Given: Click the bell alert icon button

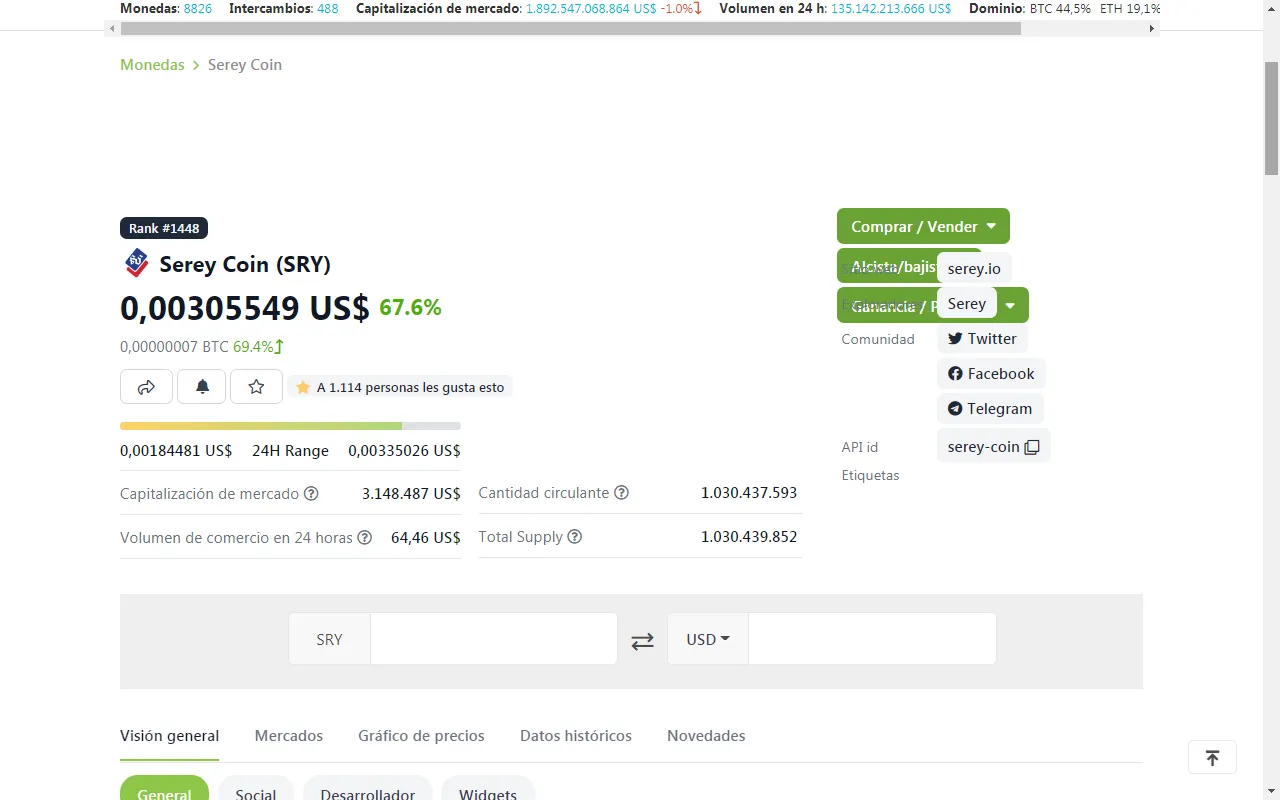Looking at the screenshot, I should tap(202, 387).
